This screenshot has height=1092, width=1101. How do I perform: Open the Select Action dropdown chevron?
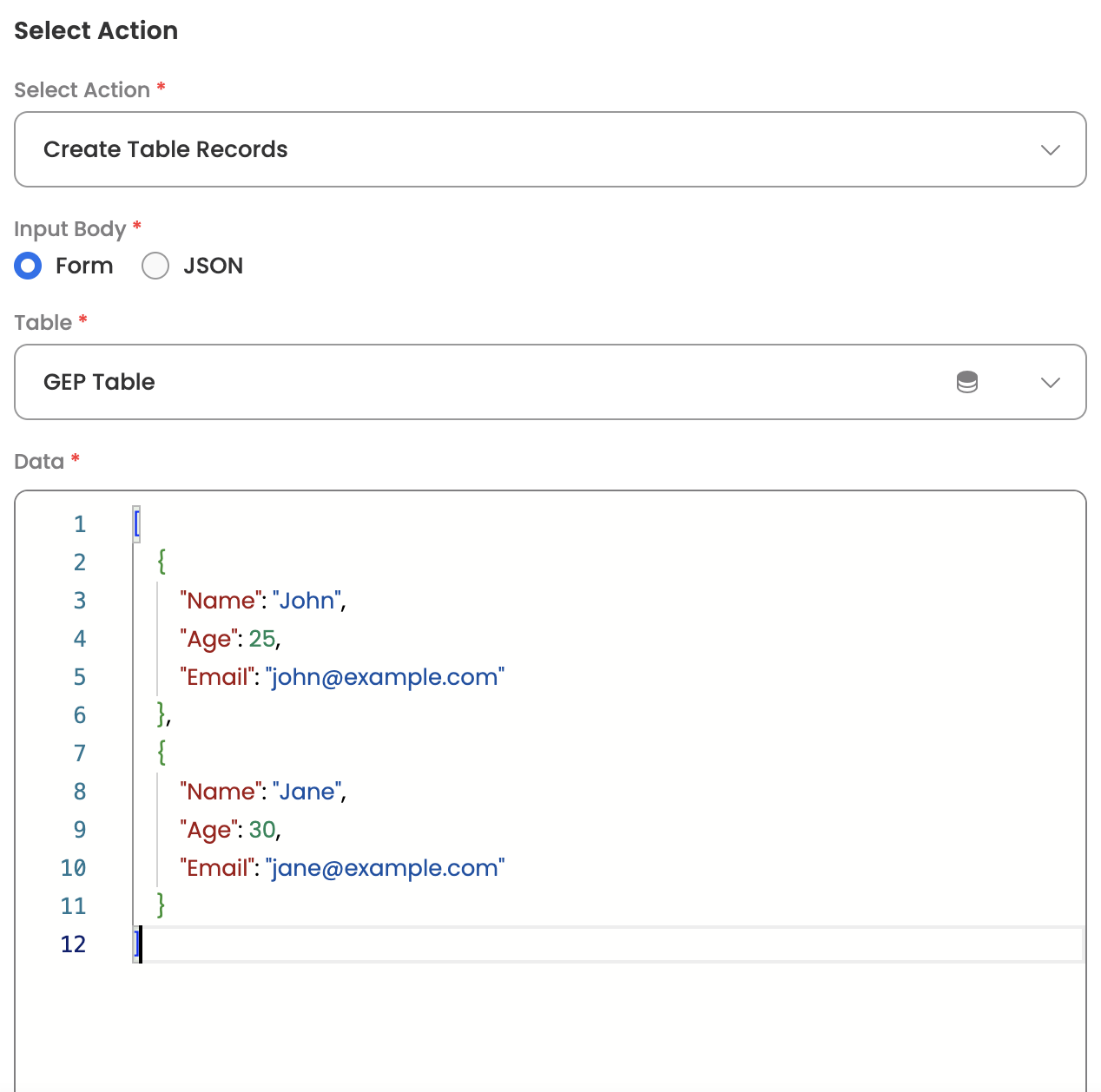click(x=1050, y=149)
